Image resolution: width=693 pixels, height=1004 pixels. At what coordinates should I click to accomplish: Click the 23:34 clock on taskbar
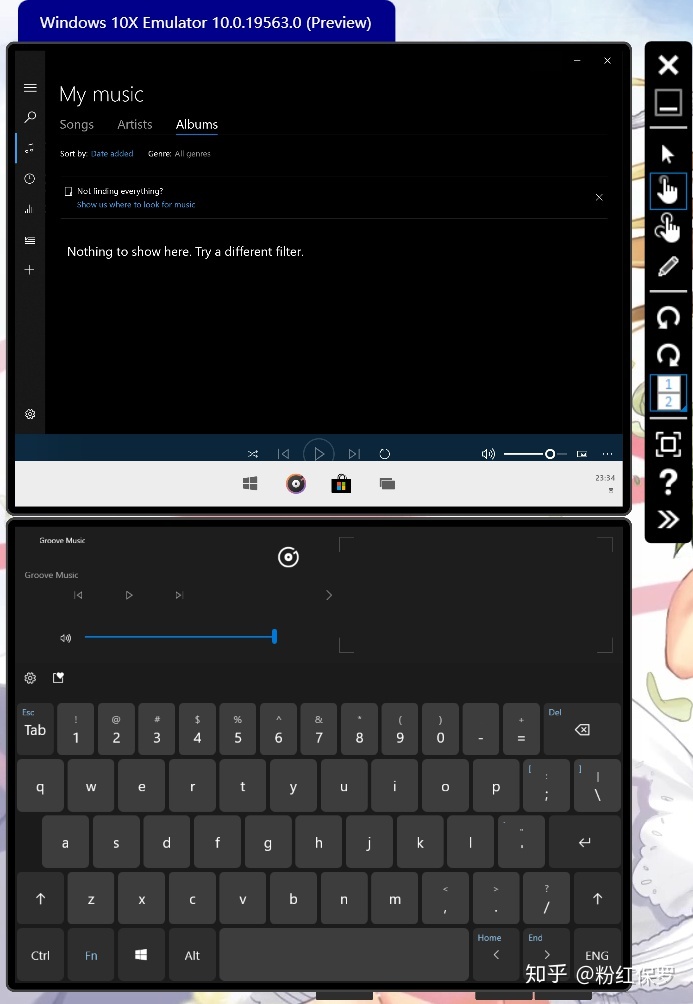click(x=605, y=478)
